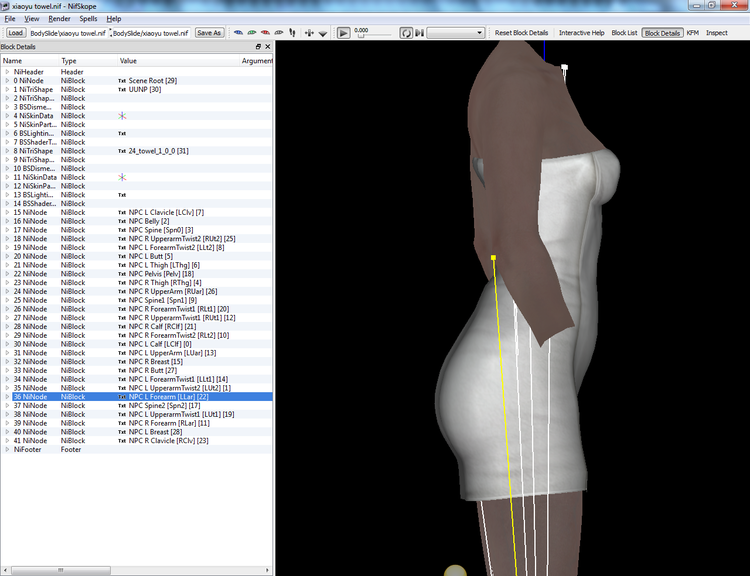The width and height of the screenshot is (750, 576).
Task: Click Reset Block Details
Action: tap(521, 33)
